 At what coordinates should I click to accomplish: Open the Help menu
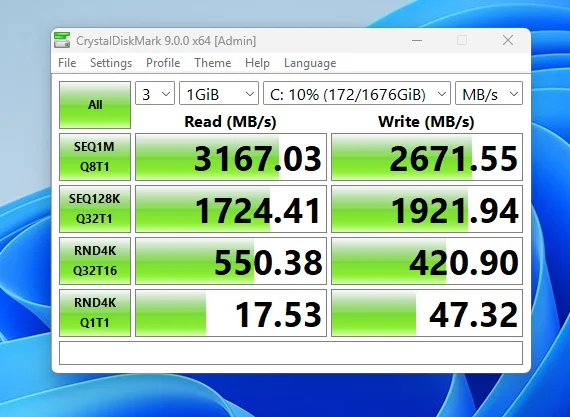coord(257,63)
